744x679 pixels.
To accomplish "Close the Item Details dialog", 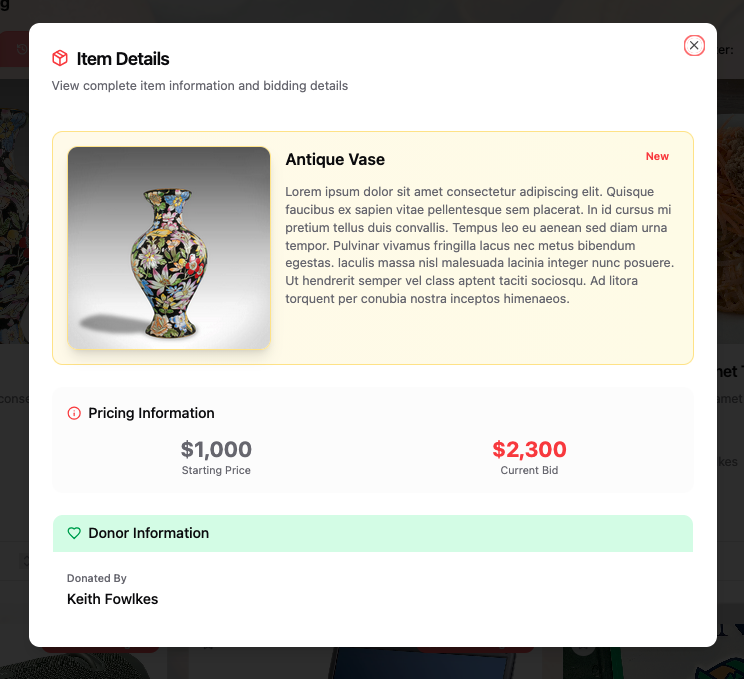I will [x=694, y=45].
